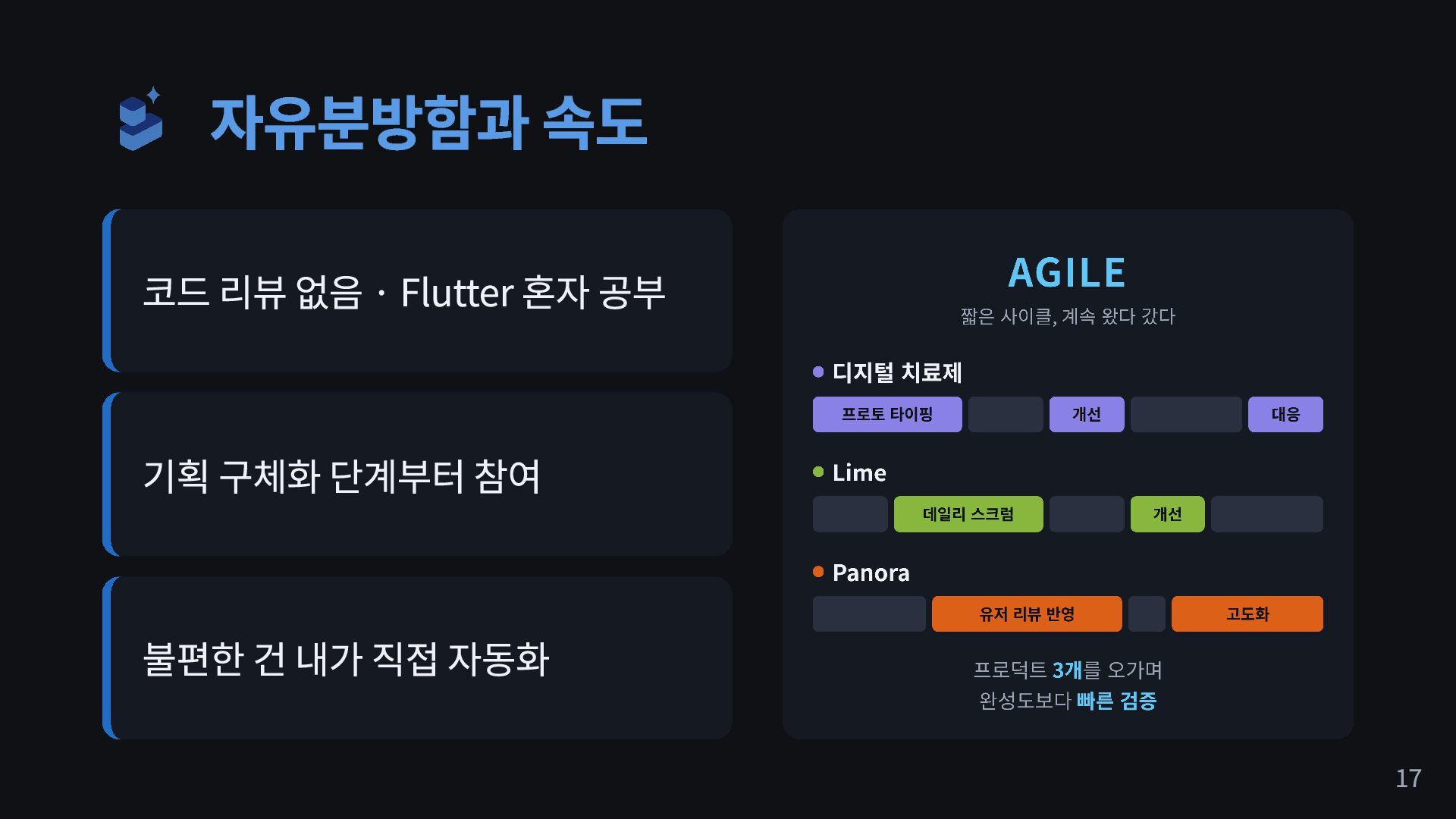The width and height of the screenshot is (1456, 819).
Task: Click the orange dot beside Panora
Action: [x=818, y=572]
